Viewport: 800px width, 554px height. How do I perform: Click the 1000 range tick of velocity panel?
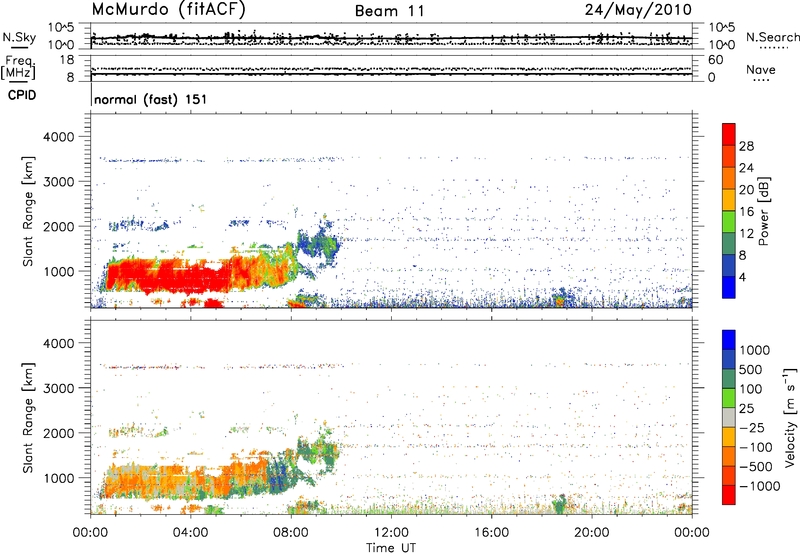tap(58, 478)
